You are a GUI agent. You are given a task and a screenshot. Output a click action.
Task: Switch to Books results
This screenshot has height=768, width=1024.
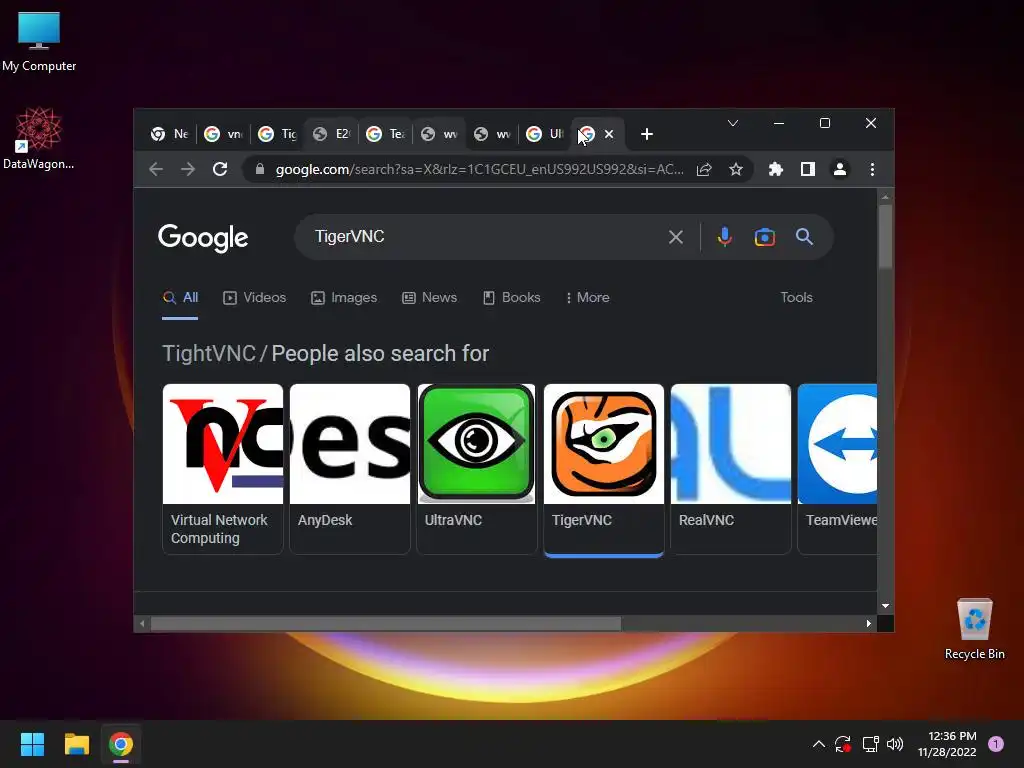[x=511, y=298]
